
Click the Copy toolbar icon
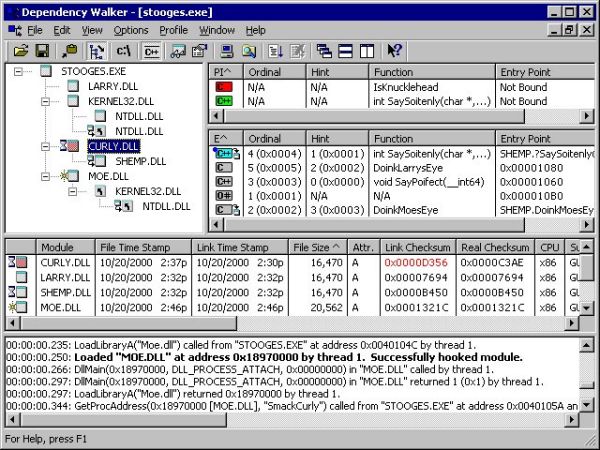[68, 50]
